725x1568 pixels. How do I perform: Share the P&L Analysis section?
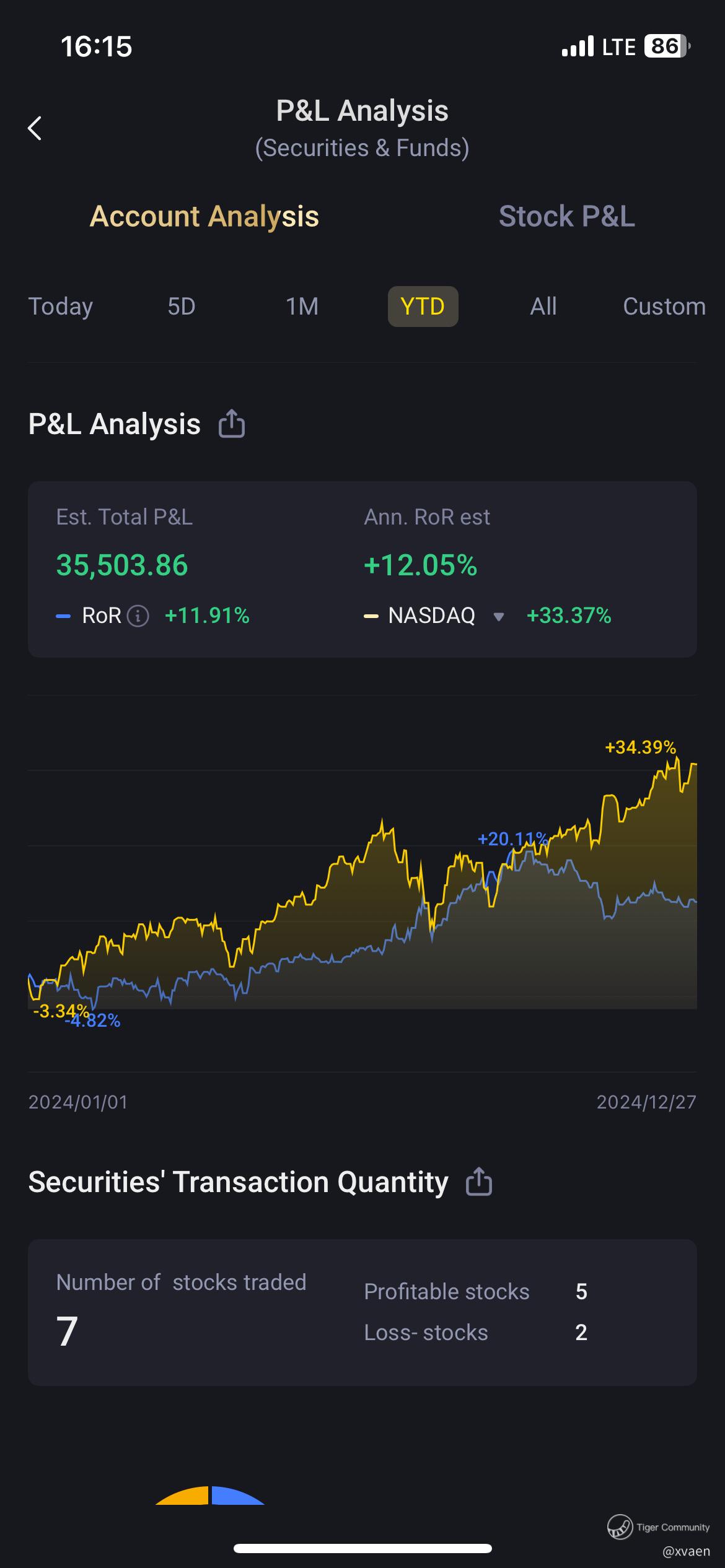(x=232, y=424)
